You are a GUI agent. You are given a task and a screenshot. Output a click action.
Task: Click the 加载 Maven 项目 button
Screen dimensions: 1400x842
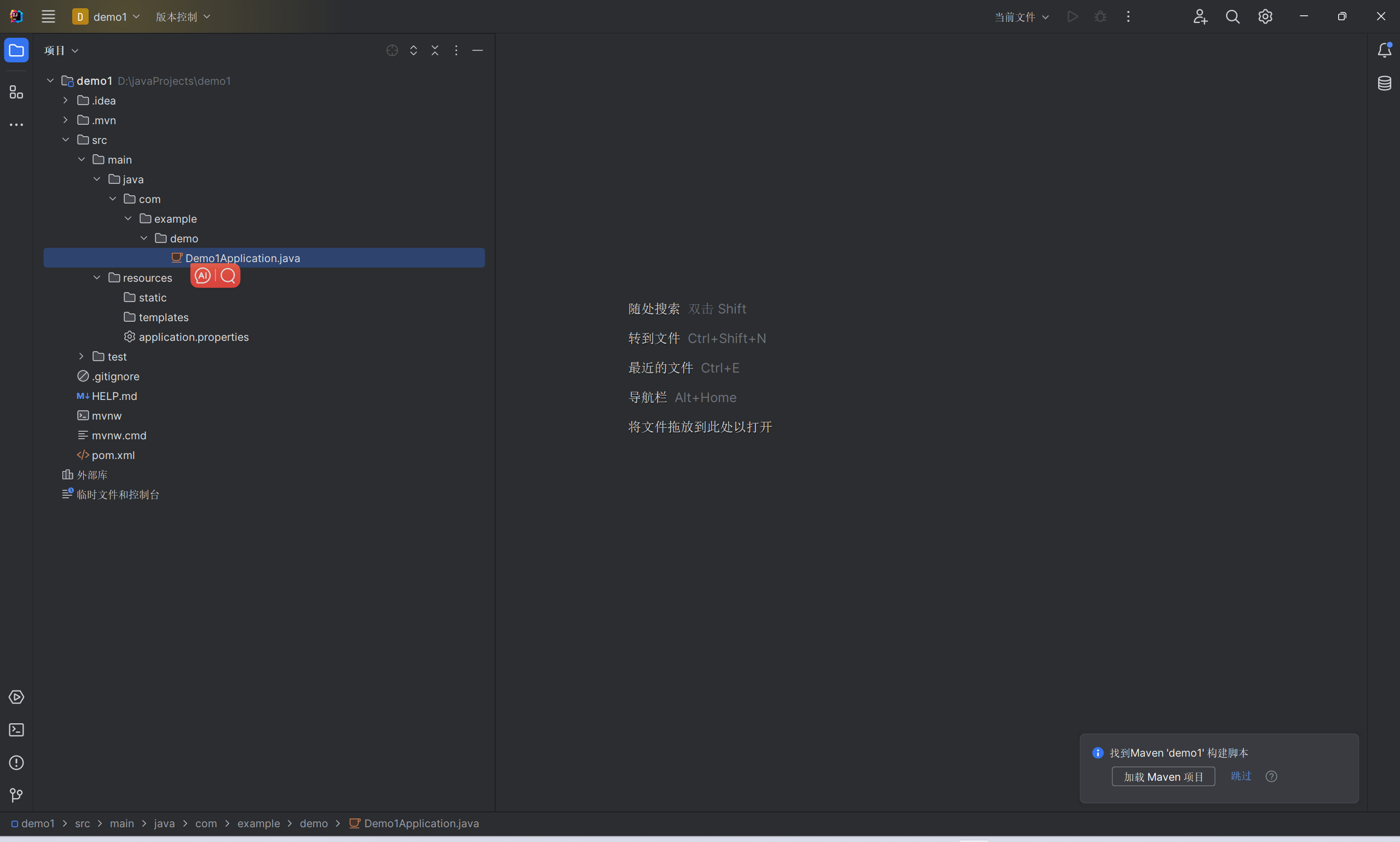tap(1163, 776)
